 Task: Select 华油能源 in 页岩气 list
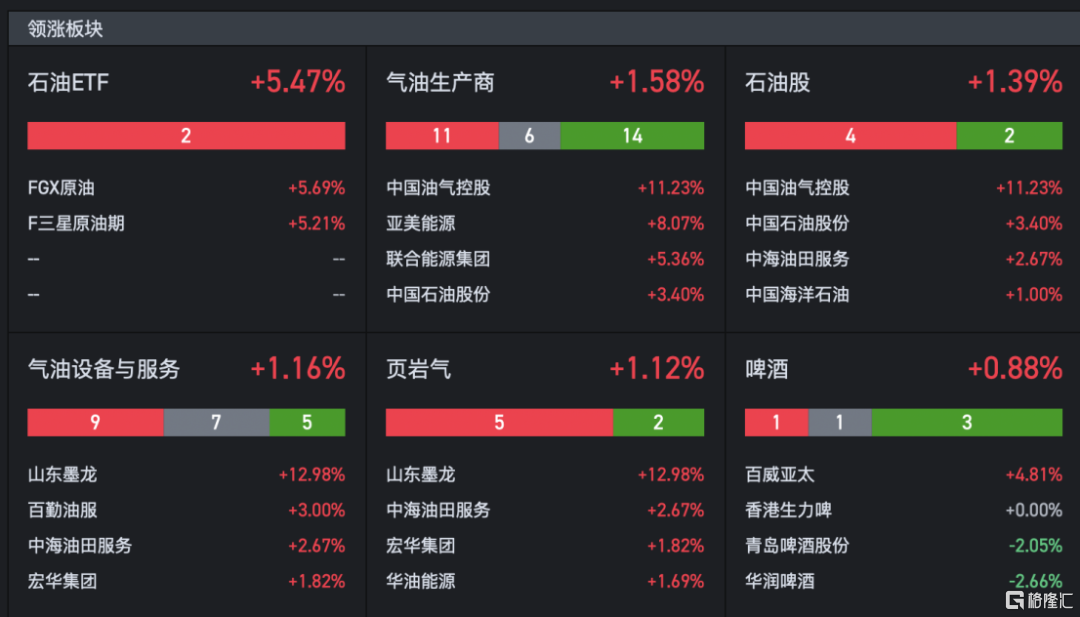coord(545,582)
